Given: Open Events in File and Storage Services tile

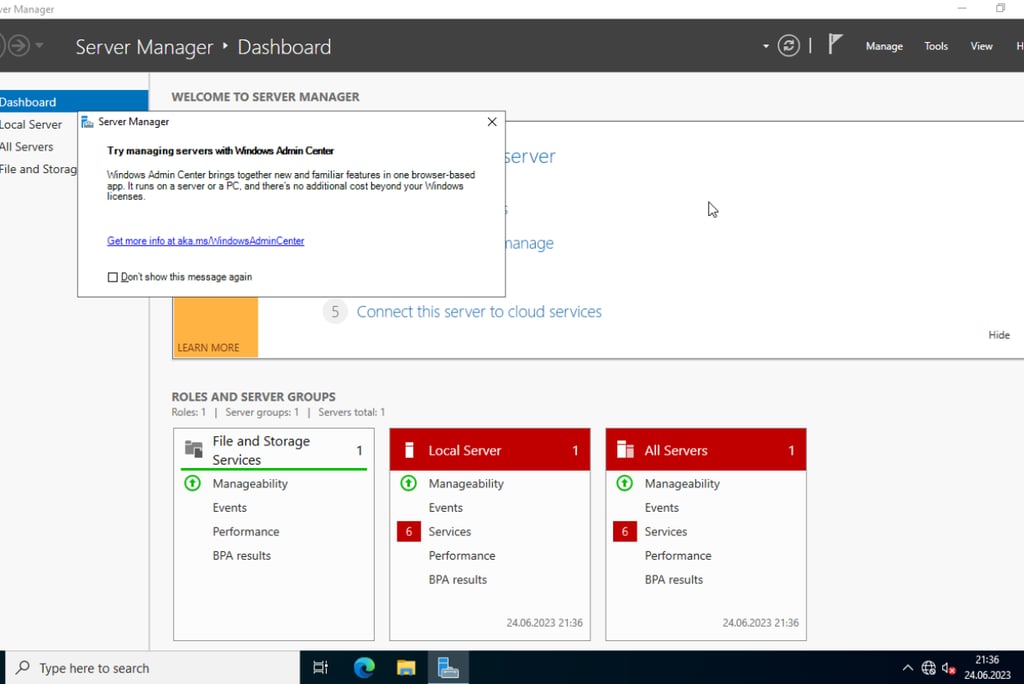Looking at the screenshot, I should coord(229,508).
